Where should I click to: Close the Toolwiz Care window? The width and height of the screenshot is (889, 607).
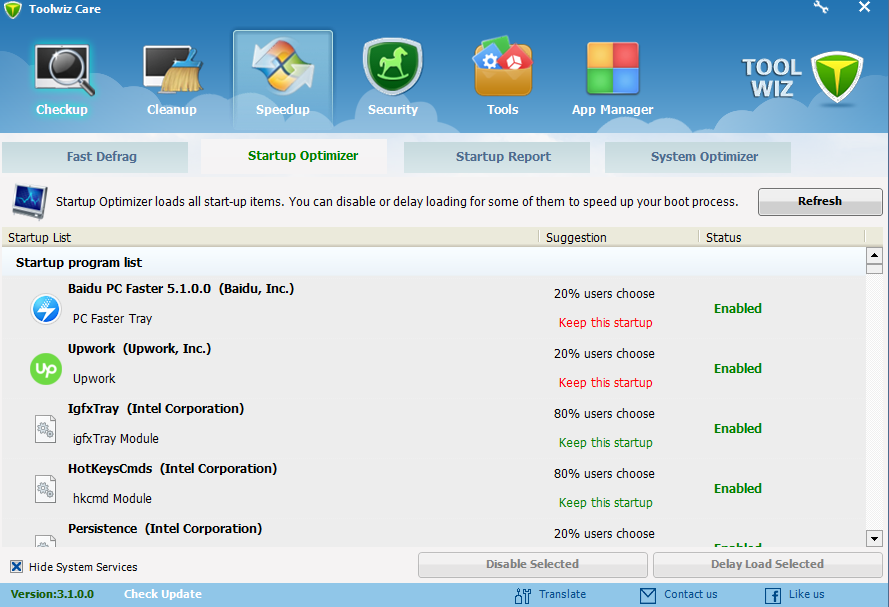point(864,7)
